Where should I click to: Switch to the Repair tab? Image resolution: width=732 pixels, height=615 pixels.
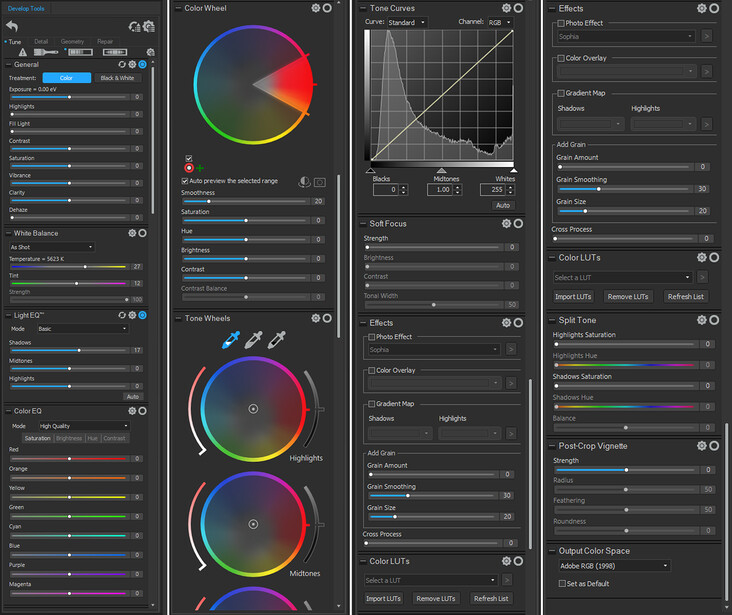tap(105, 42)
